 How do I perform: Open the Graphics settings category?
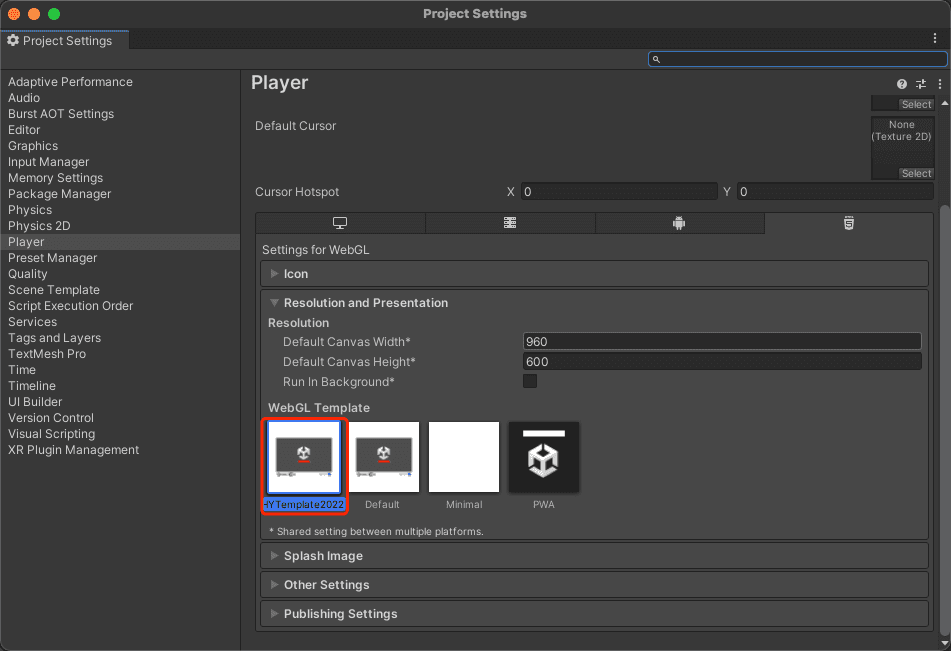(33, 146)
